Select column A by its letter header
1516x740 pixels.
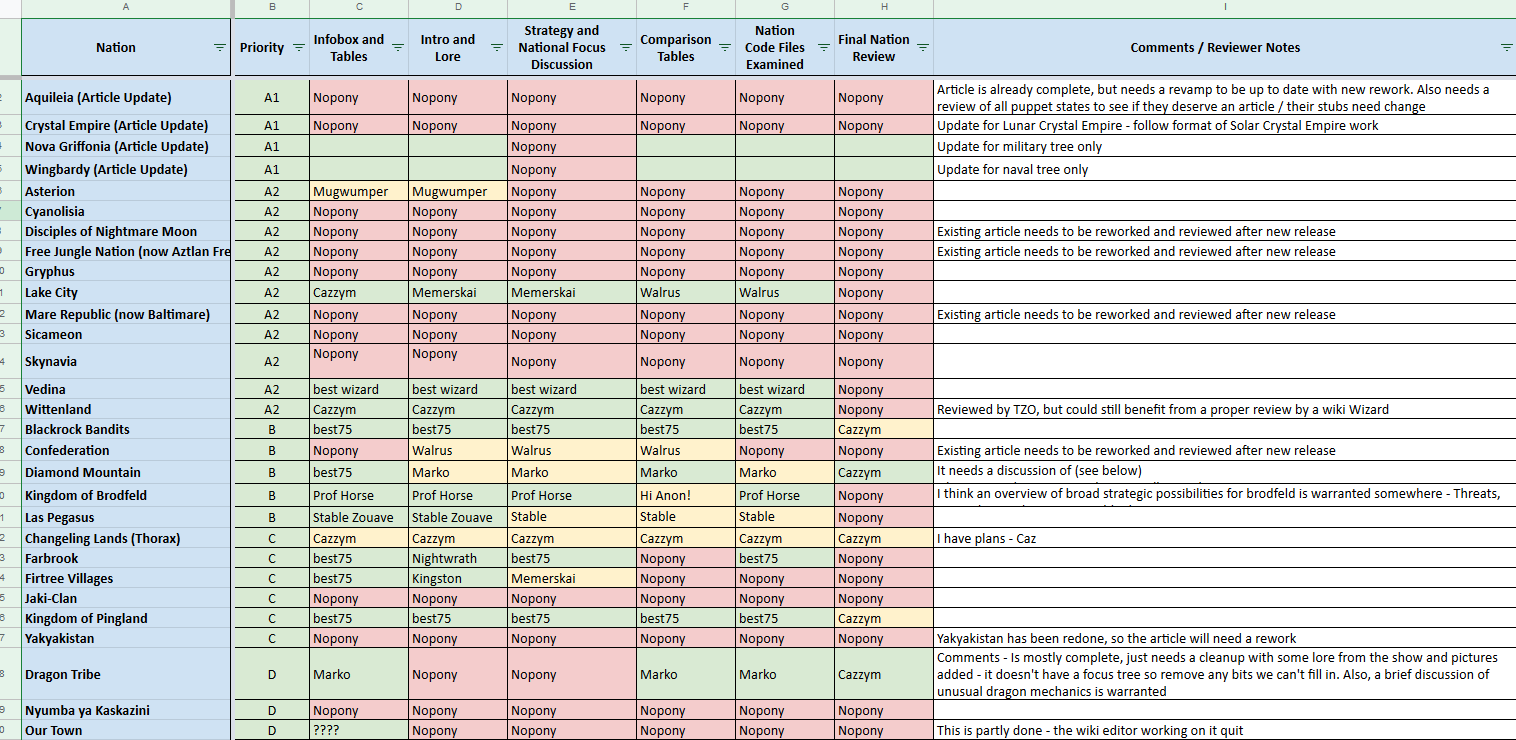pyautogui.click(x=126, y=8)
